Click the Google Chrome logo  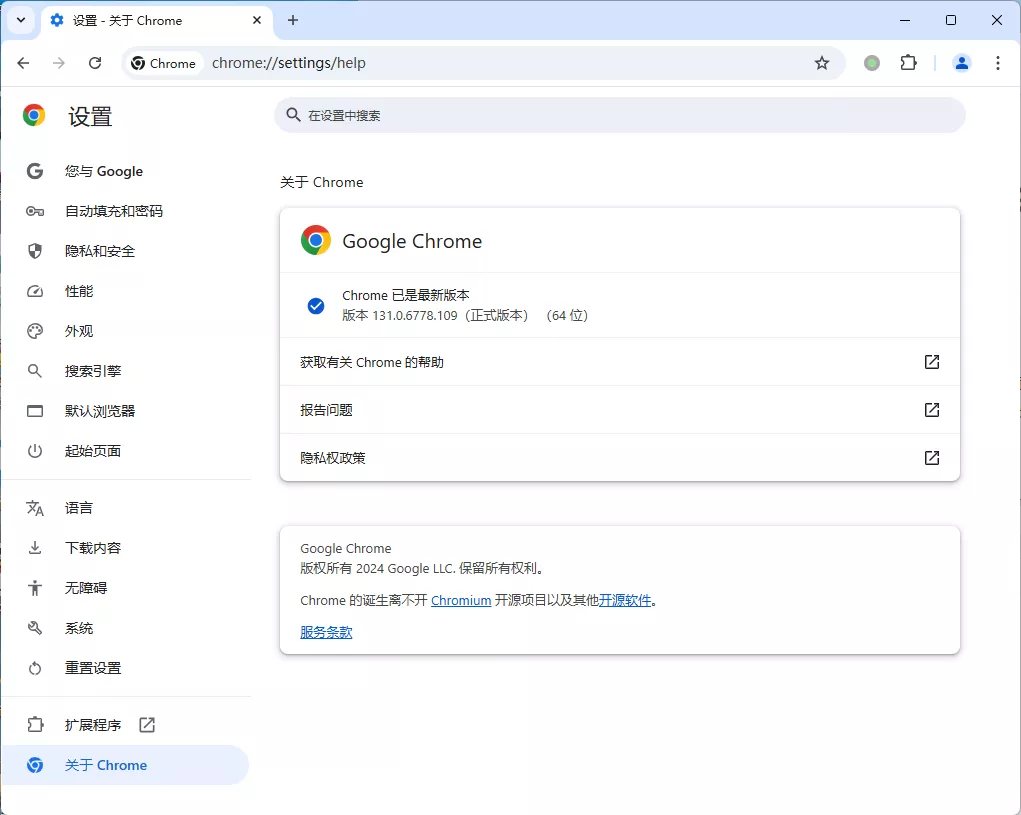[315, 240]
